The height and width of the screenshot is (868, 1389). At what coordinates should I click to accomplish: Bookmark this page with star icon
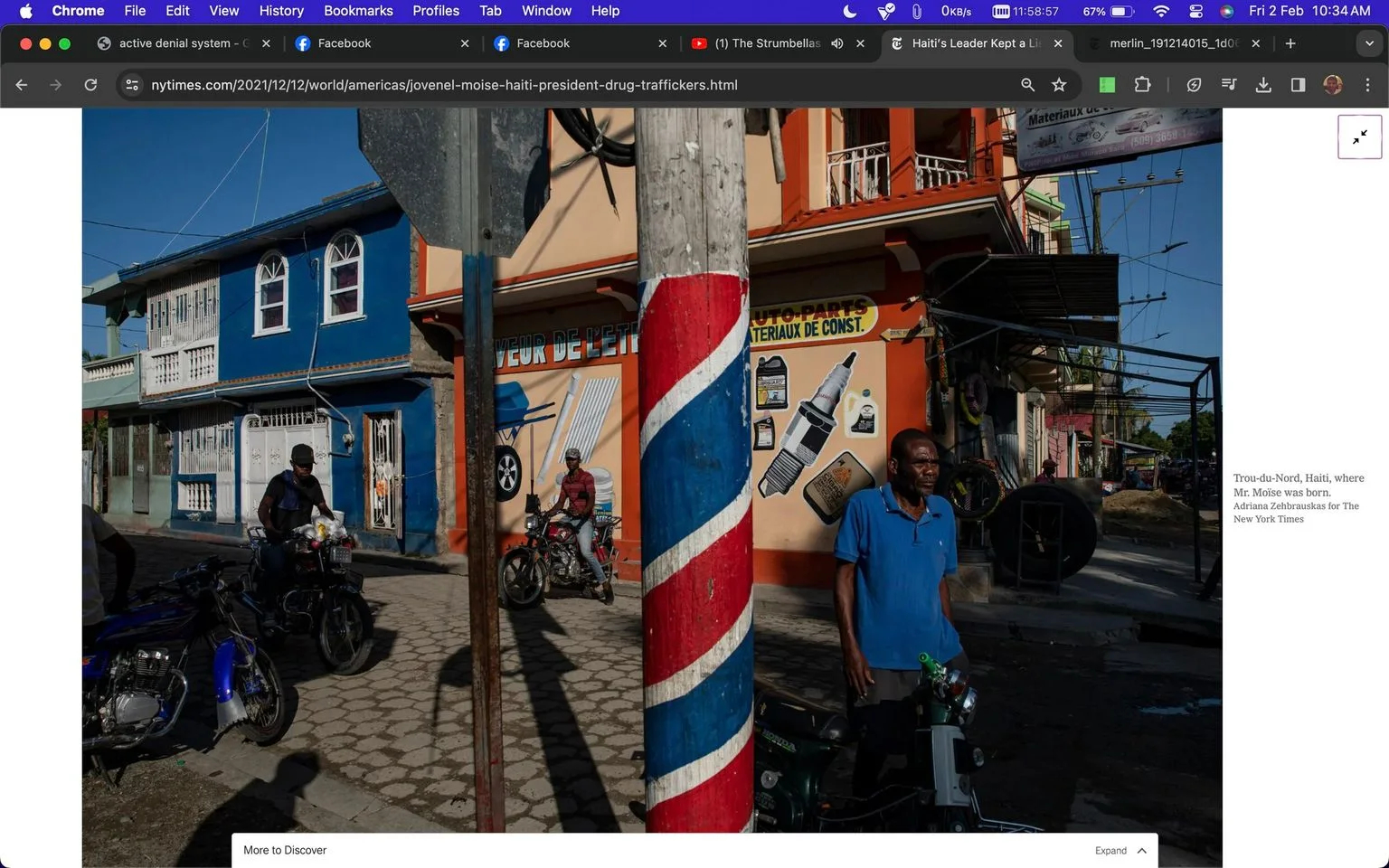1059,85
